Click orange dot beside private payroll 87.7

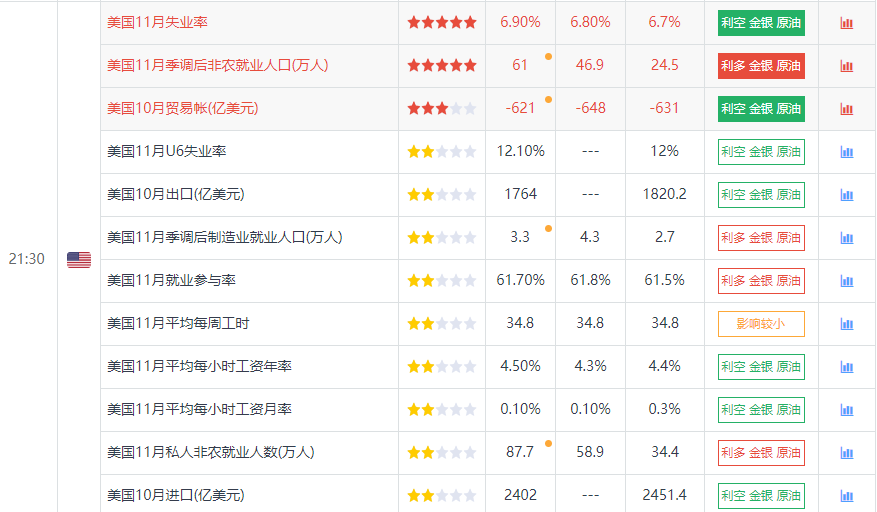coord(548,443)
